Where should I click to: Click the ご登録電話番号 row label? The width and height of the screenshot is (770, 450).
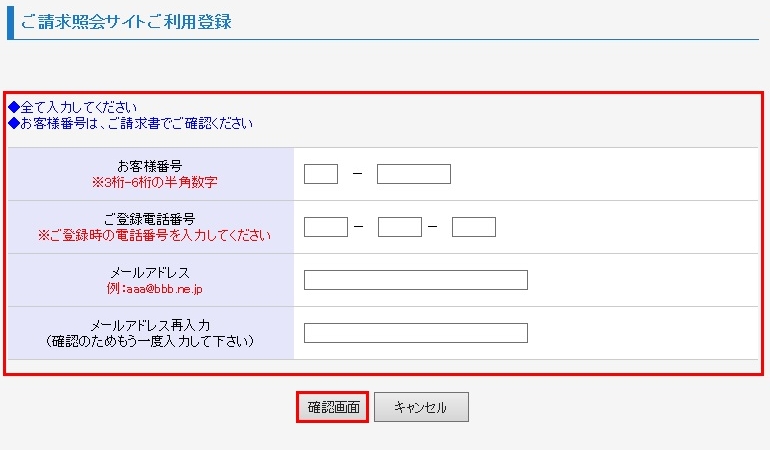pyautogui.click(x=150, y=219)
